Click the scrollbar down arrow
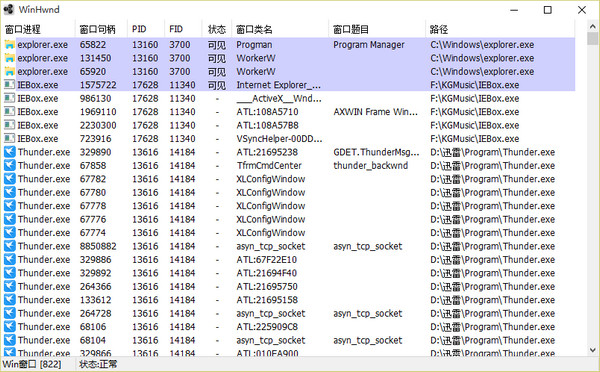600x372 pixels. tap(593, 350)
